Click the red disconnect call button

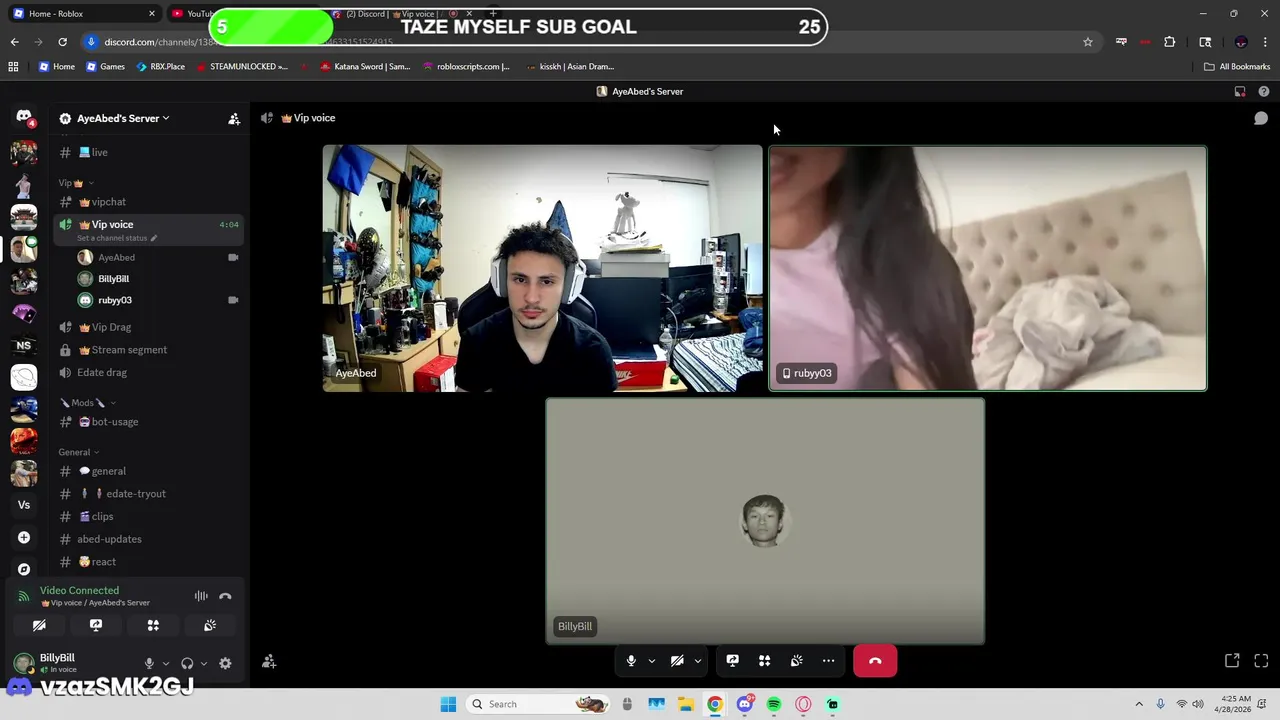[x=875, y=661]
